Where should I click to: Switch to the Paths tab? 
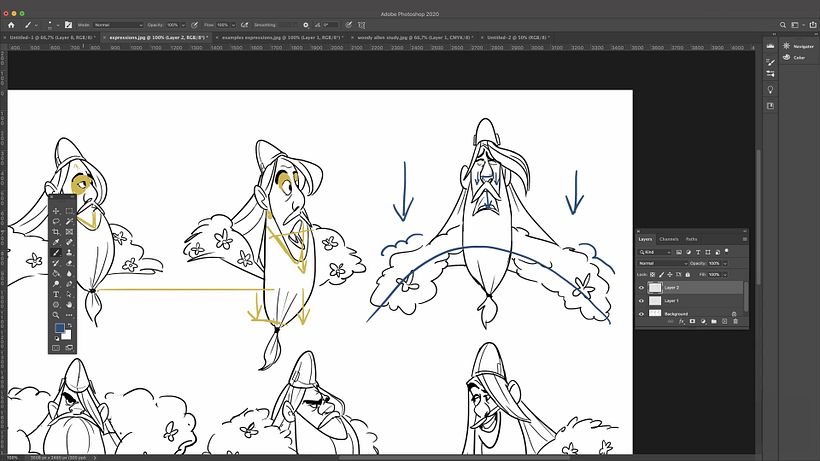(691, 239)
